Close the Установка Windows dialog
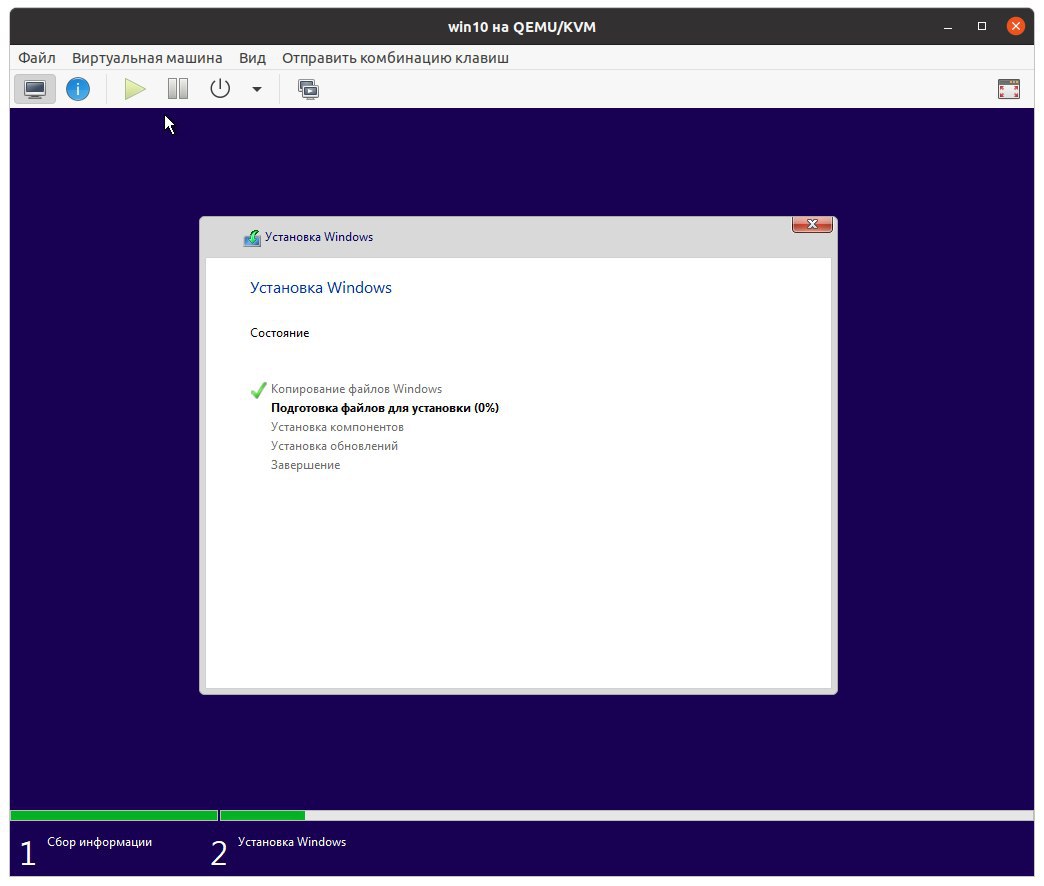The image size is (1044, 886). [812, 224]
